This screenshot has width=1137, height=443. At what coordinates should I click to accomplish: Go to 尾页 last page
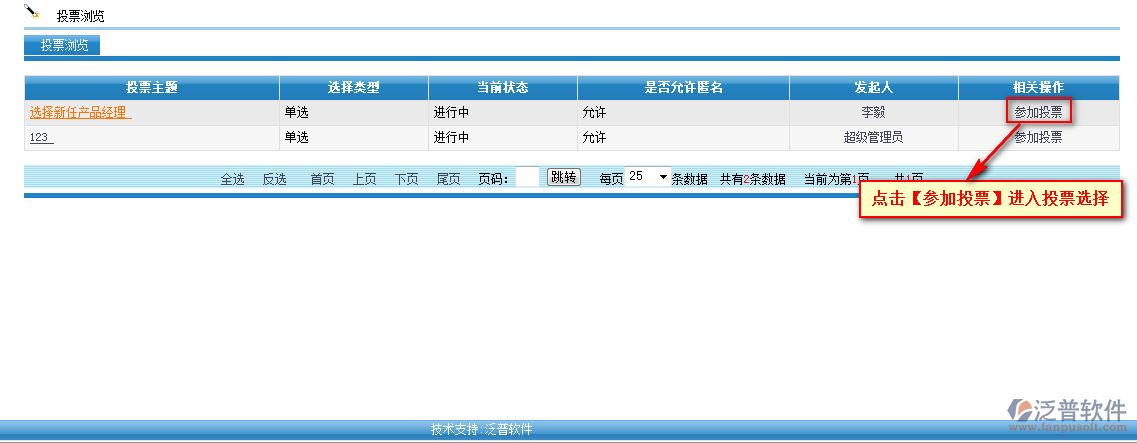449,179
